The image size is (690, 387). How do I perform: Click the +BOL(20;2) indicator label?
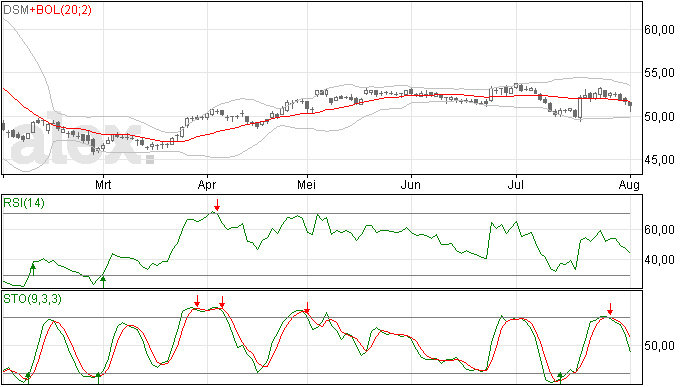pyautogui.click(x=61, y=10)
